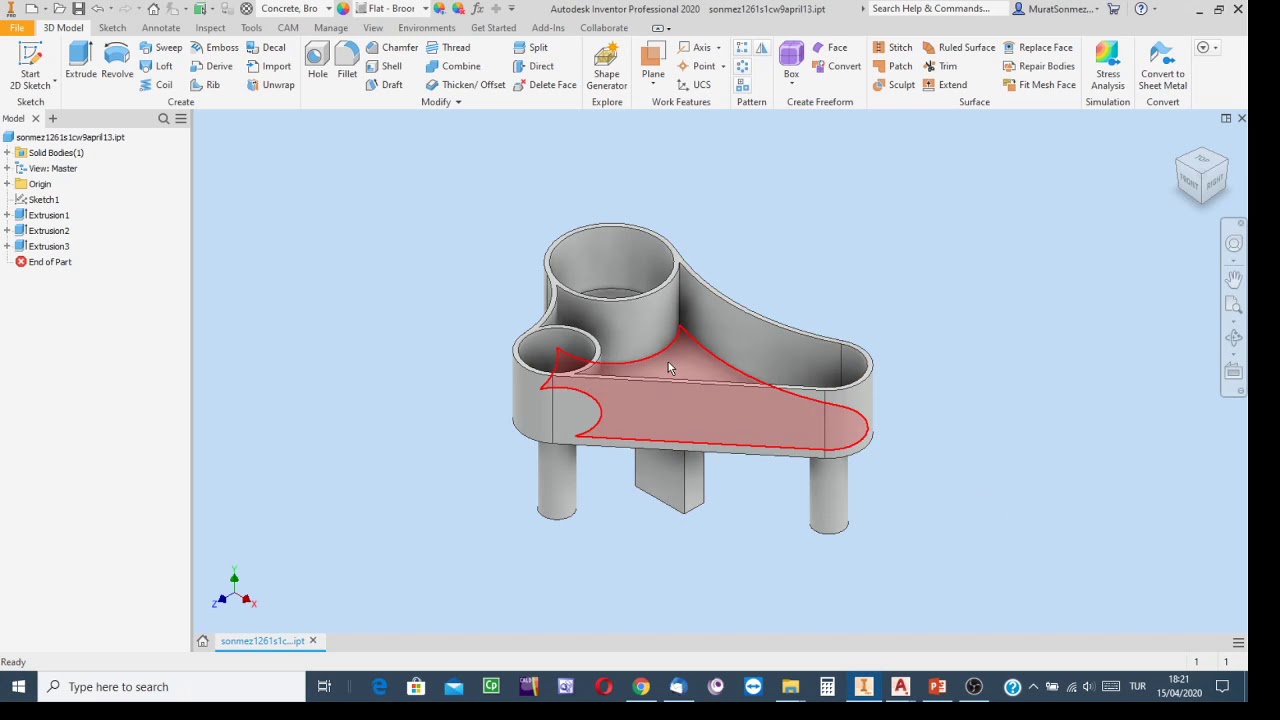Expand the Extrusion3 feature node
The height and width of the screenshot is (720, 1280).
7,246
